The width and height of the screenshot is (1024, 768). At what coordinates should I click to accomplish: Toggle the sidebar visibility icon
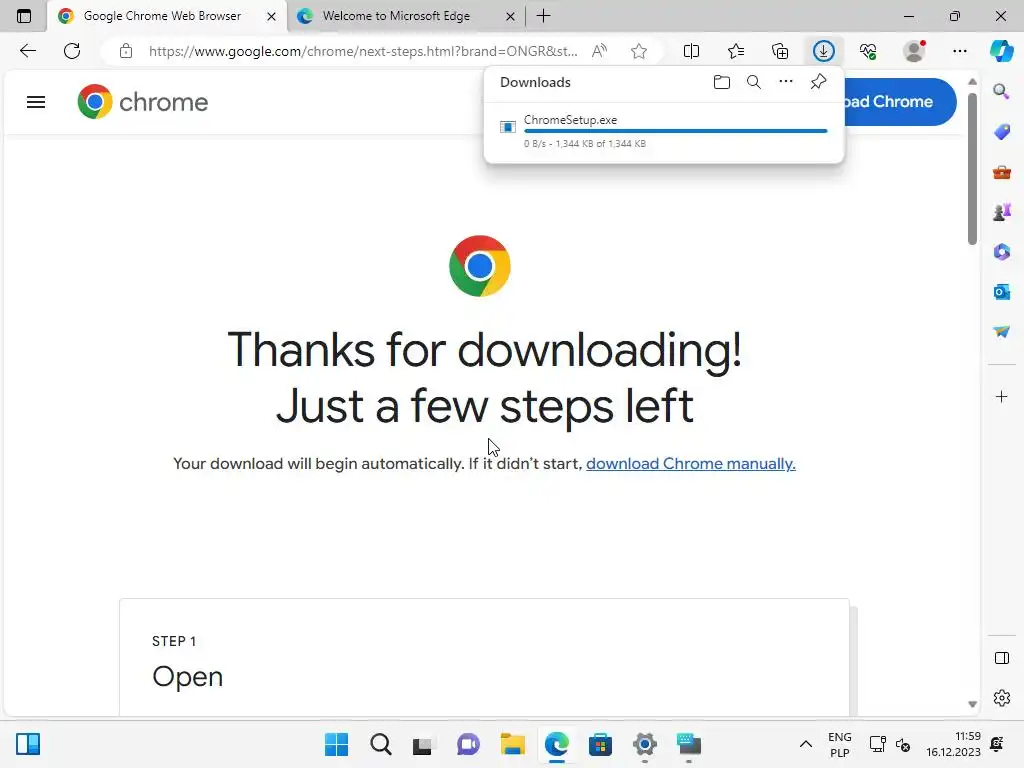(1001, 658)
